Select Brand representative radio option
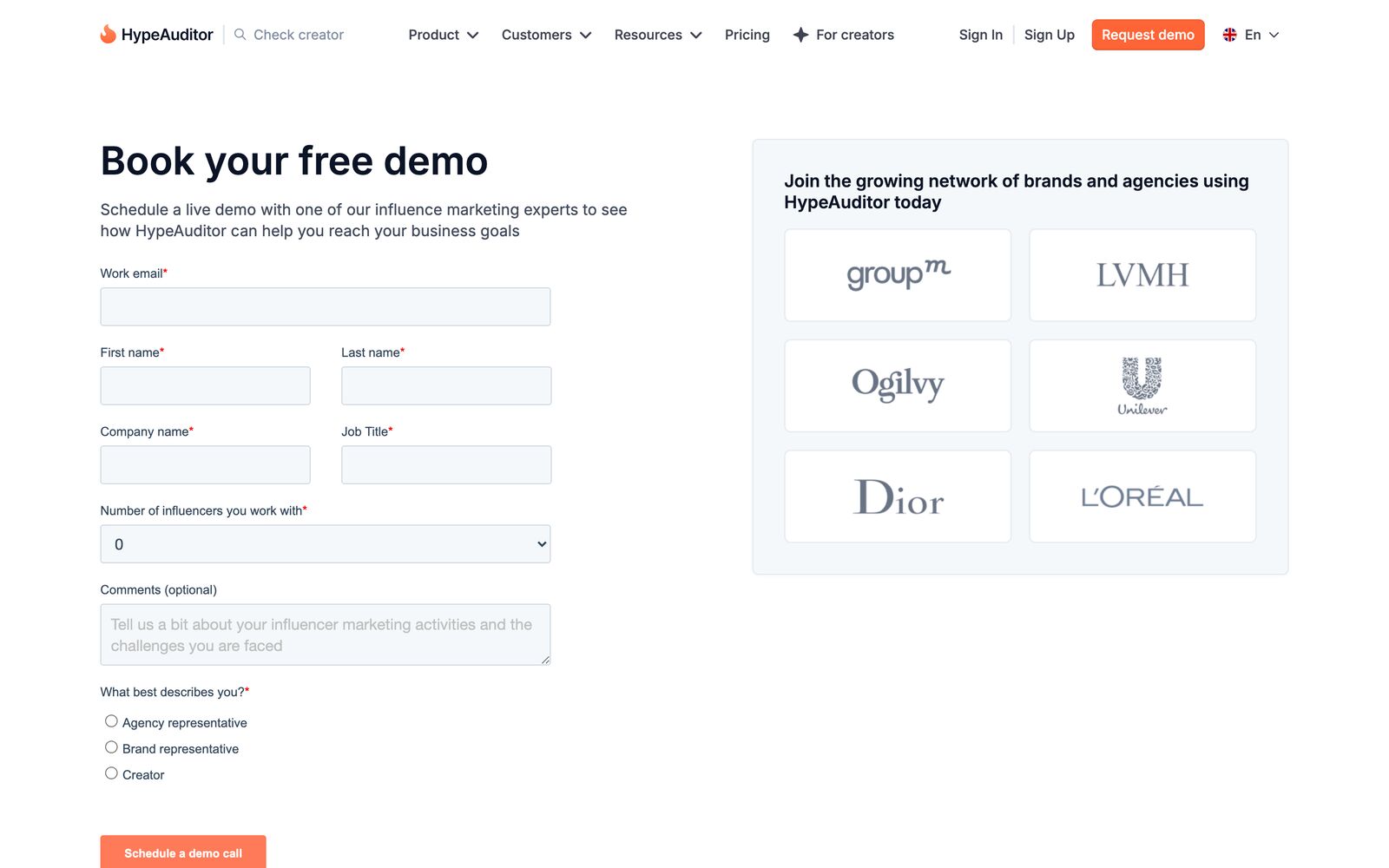Viewport: 1389px width, 868px height. pos(111,747)
